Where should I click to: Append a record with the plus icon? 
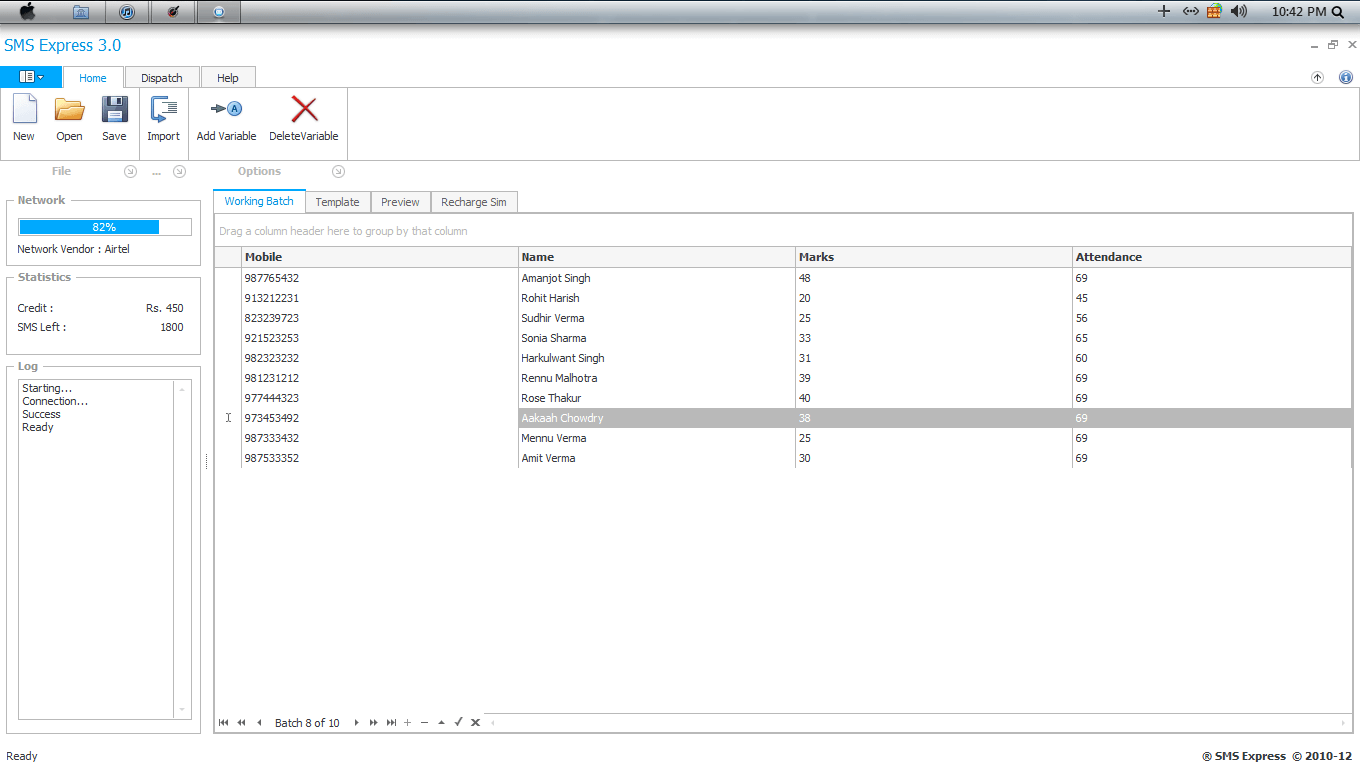point(407,723)
